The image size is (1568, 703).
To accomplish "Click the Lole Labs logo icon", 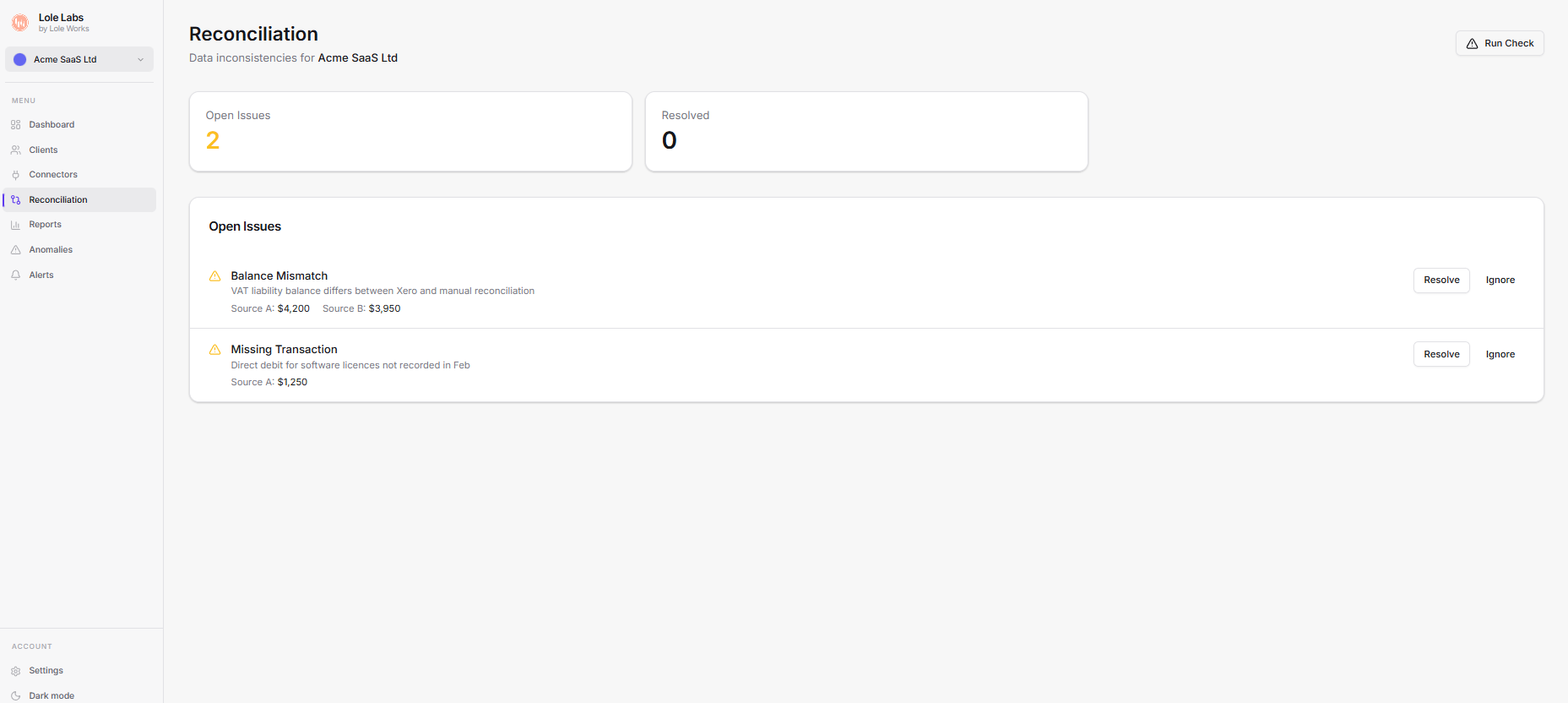I will [x=19, y=23].
